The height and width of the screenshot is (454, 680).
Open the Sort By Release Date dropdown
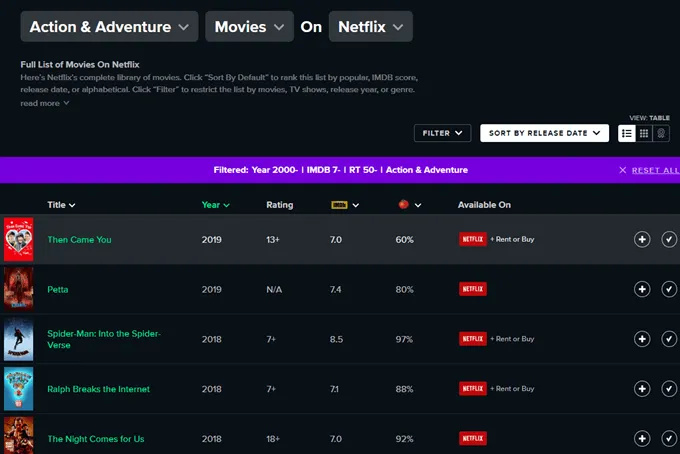(x=544, y=133)
